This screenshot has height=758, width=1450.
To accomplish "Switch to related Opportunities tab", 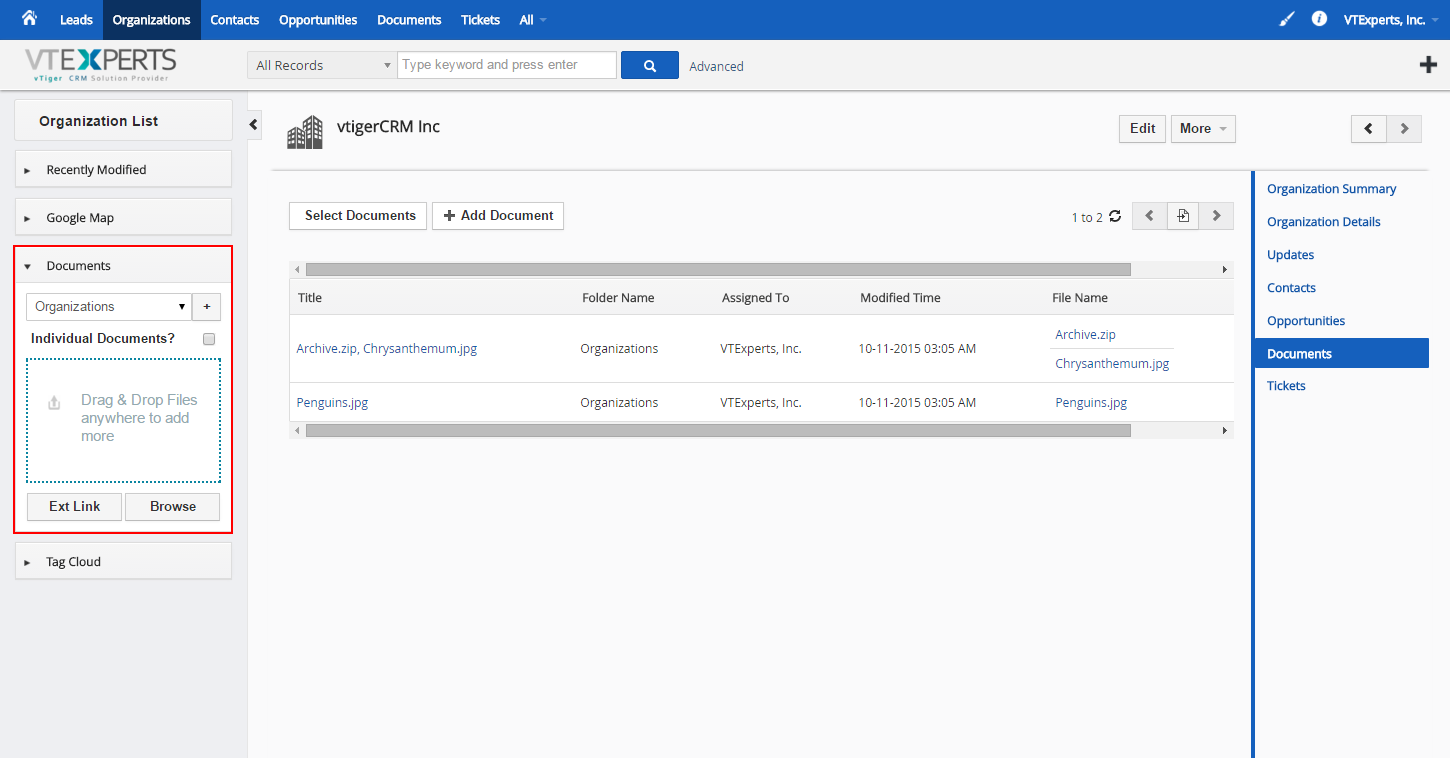I will click(x=1306, y=321).
